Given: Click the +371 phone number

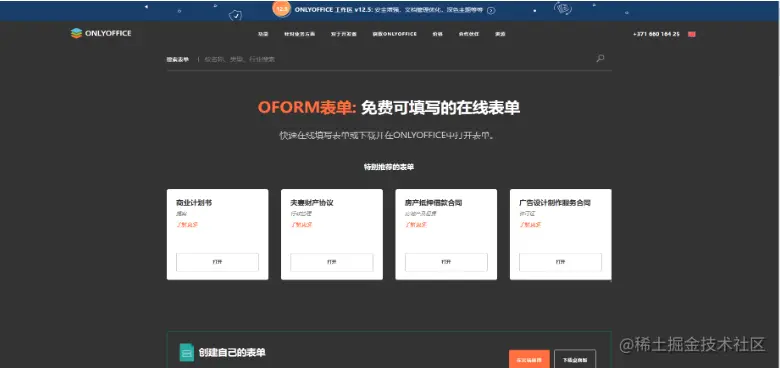Looking at the screenshot, I should tap(656, 34).
